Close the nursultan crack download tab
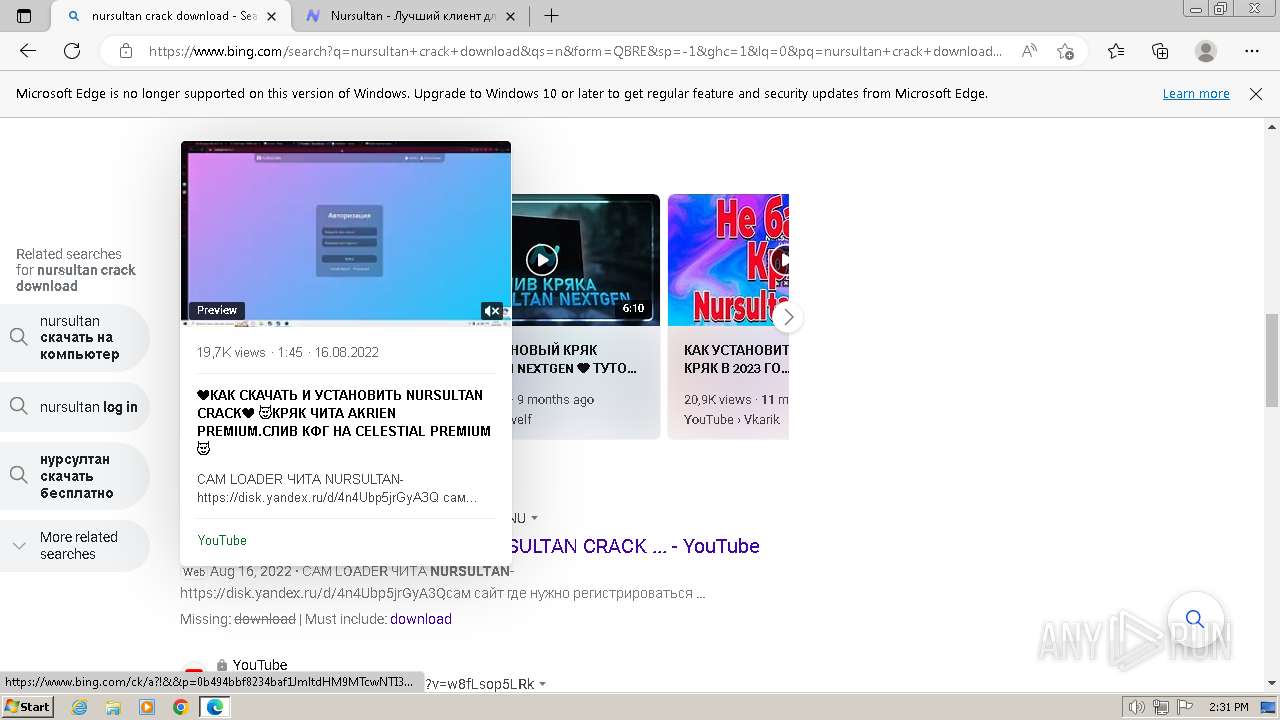This screenshot has width=1280, height=720. pos(272,16)
